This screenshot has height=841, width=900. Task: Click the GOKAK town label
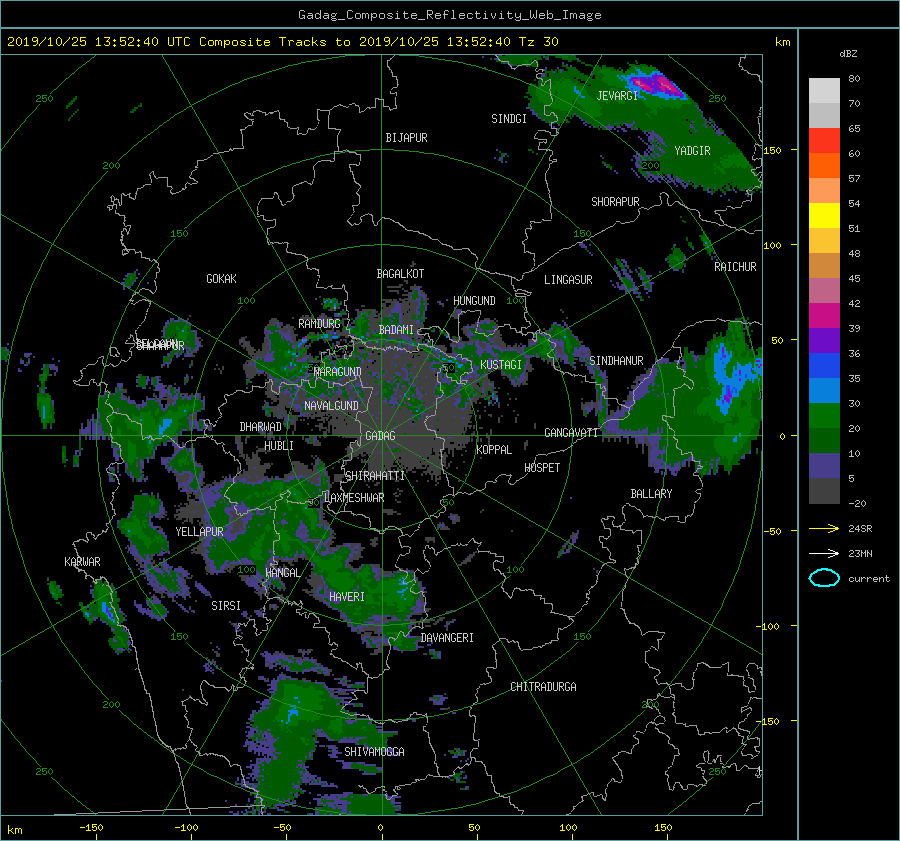(221, 278)
